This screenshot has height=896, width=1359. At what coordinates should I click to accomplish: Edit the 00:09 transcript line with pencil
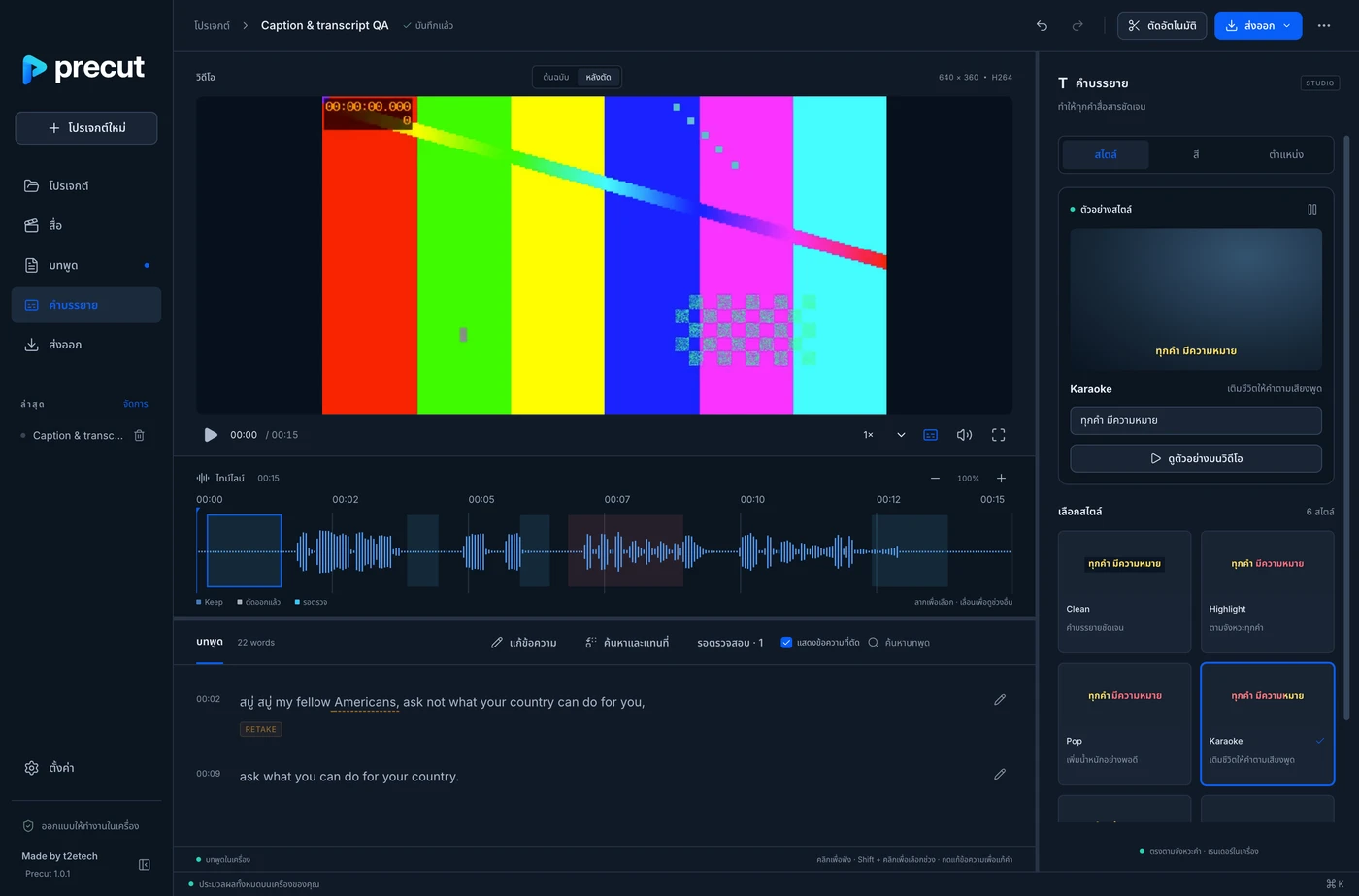click(1000, 775)
